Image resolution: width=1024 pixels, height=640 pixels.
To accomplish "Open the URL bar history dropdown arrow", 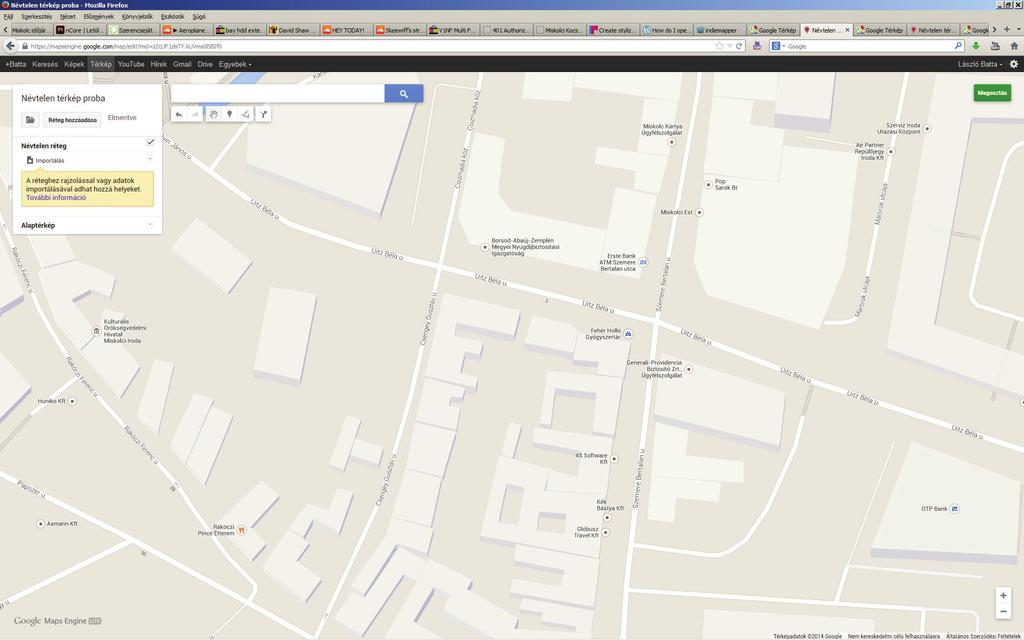I will click(729, 46).
